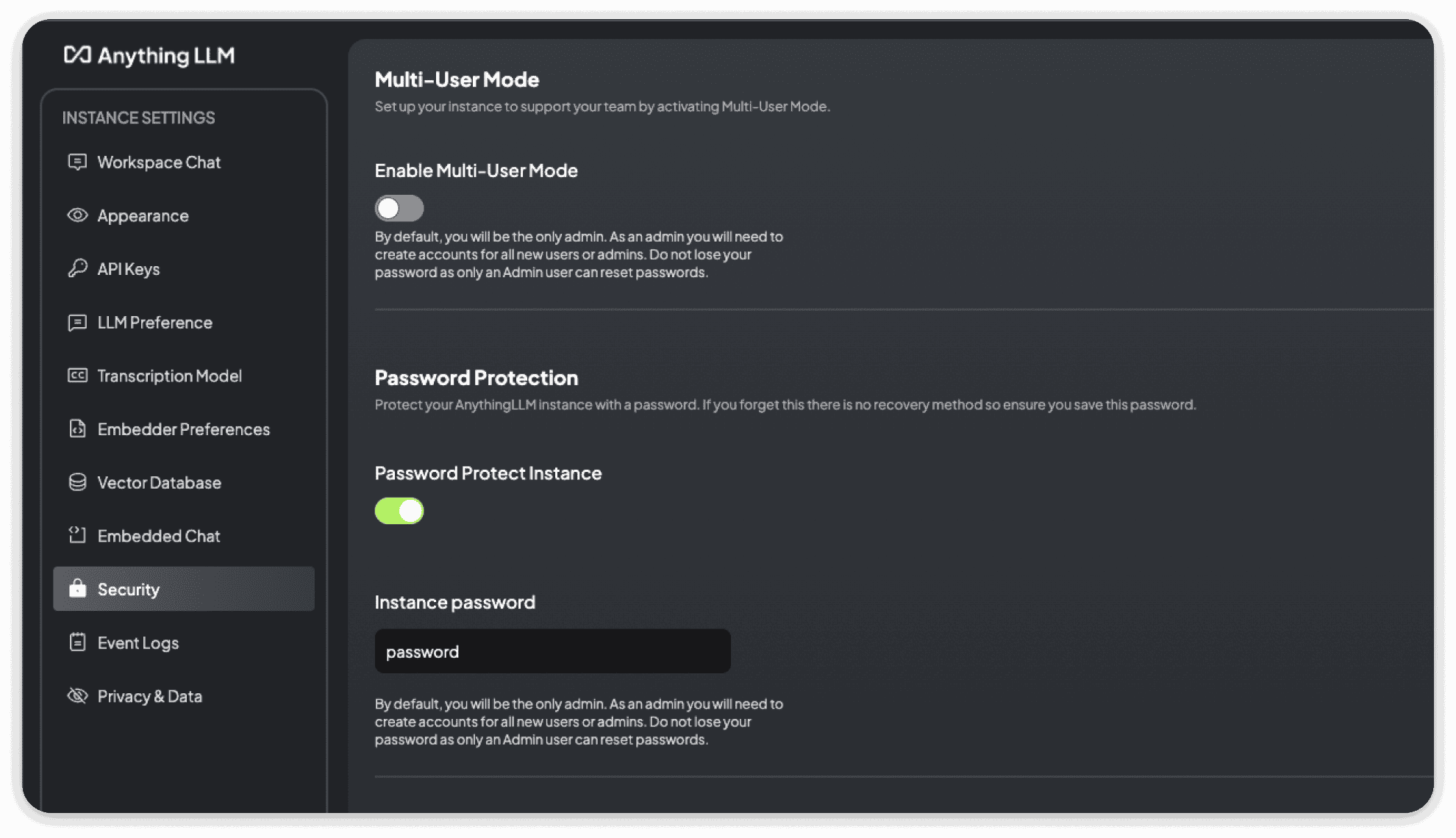1456x838 pixels.
Task: Click the Transcription Model icon
Action: tap(77, 375)
